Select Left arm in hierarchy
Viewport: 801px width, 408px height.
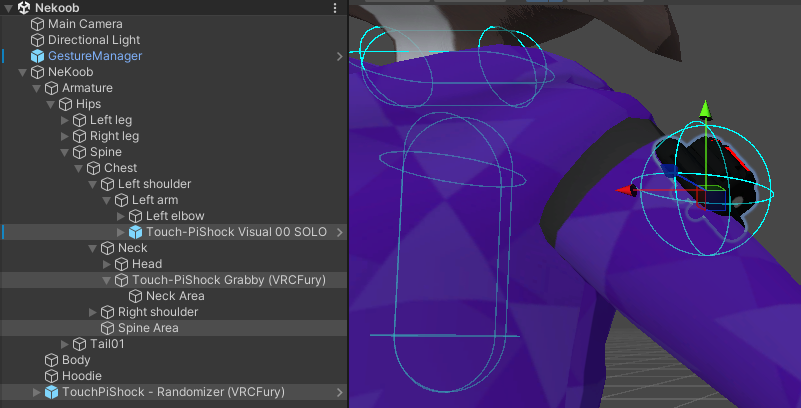tap(155, 200)
